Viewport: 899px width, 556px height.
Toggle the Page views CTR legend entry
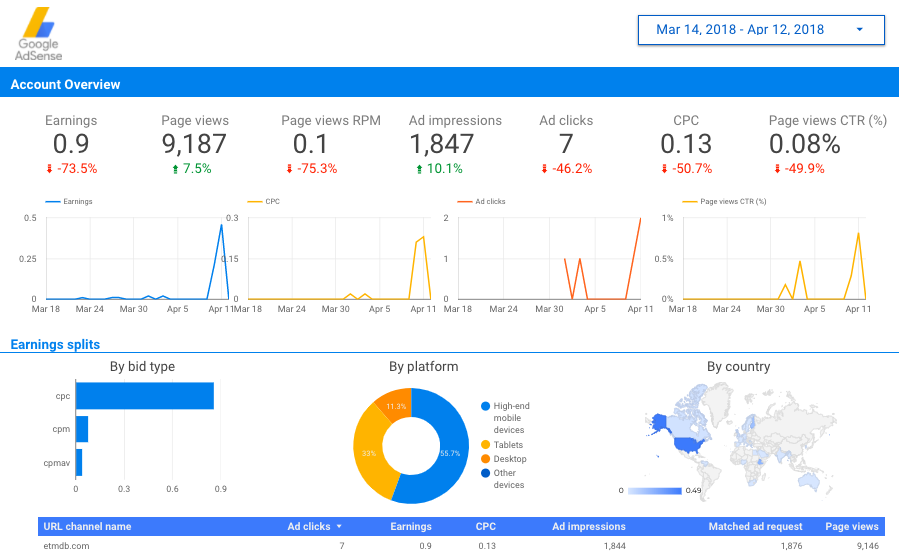(724, 201)
